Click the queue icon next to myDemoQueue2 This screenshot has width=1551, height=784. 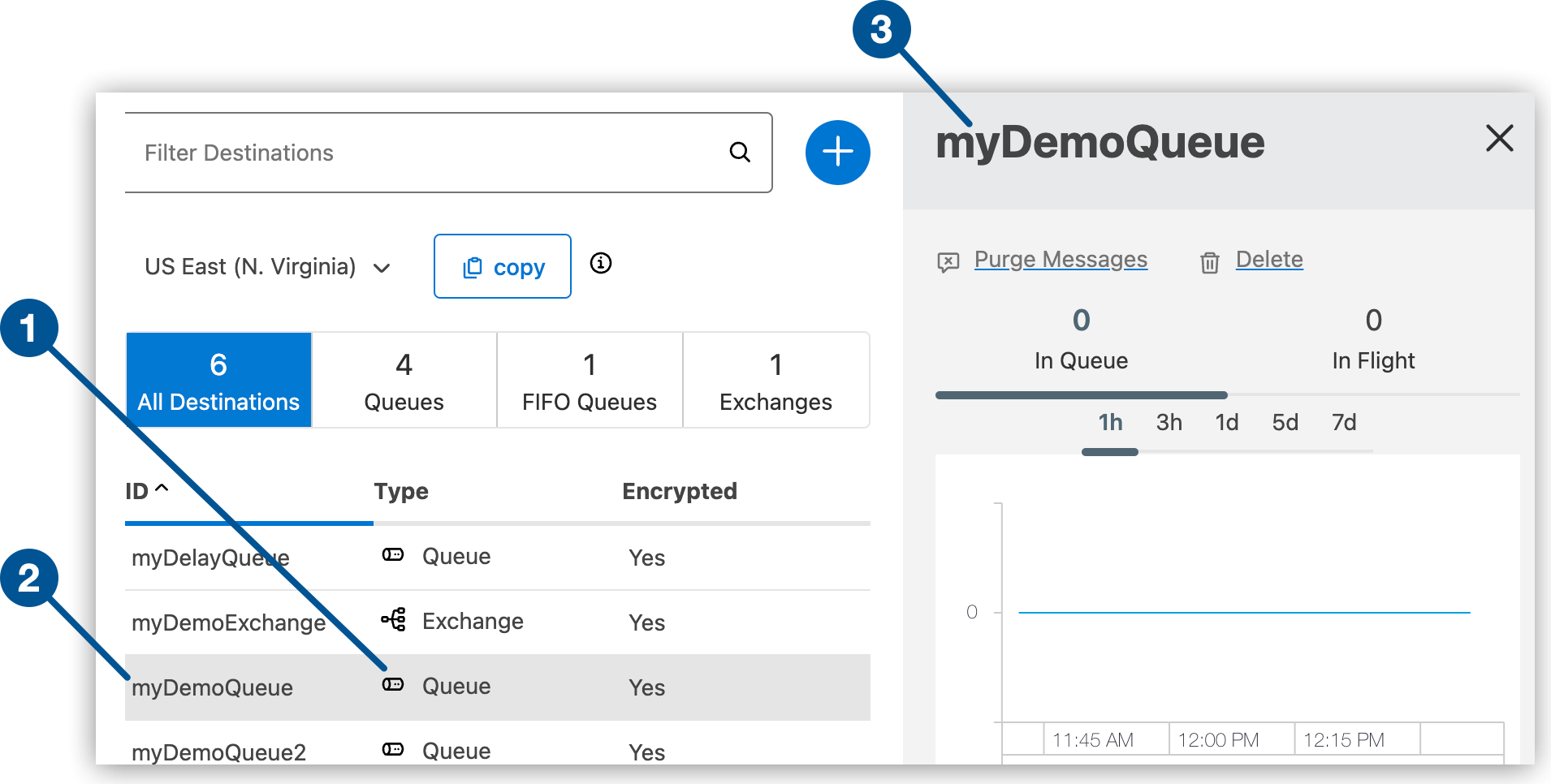coord(393,750)
